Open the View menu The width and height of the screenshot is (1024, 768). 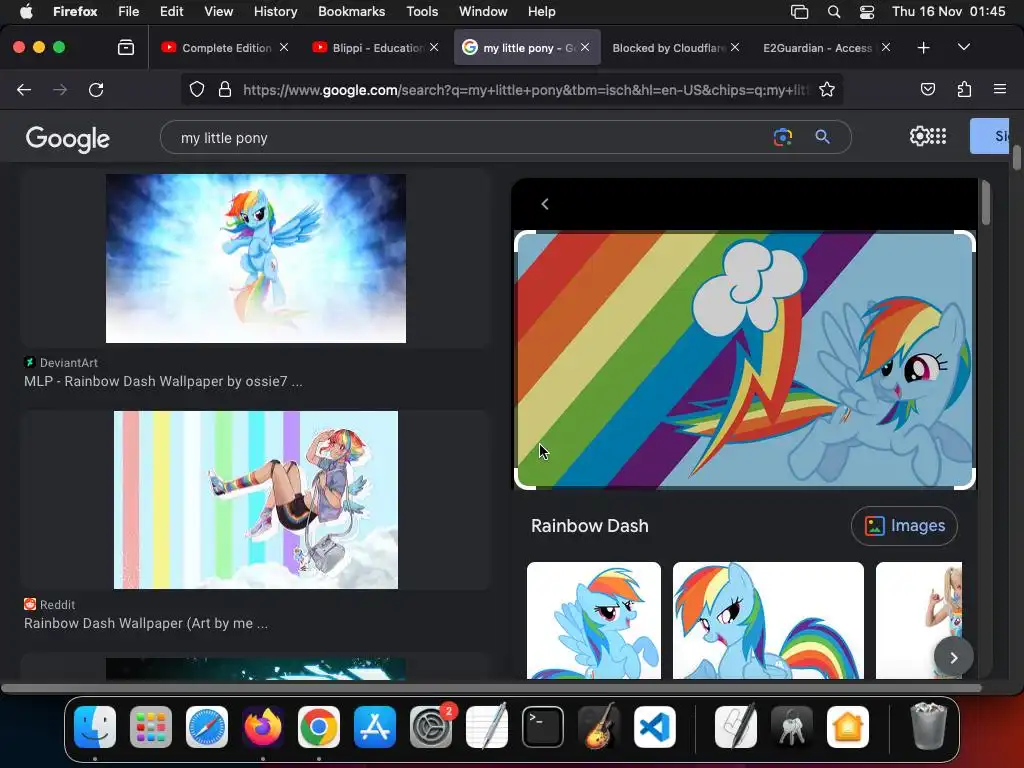218,11
